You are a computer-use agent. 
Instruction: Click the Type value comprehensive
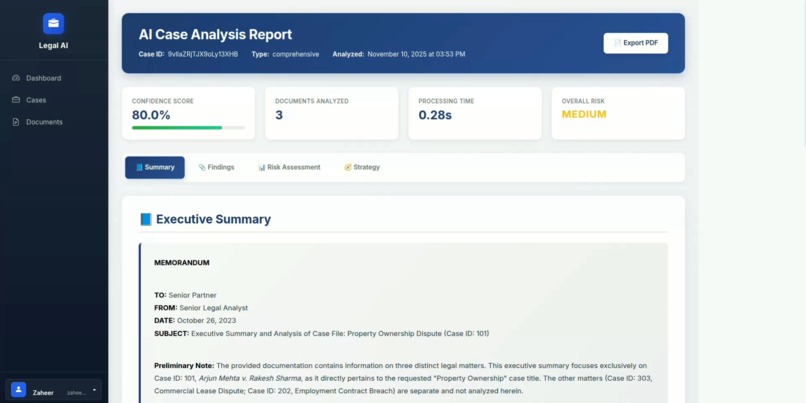tap(296, 54)
